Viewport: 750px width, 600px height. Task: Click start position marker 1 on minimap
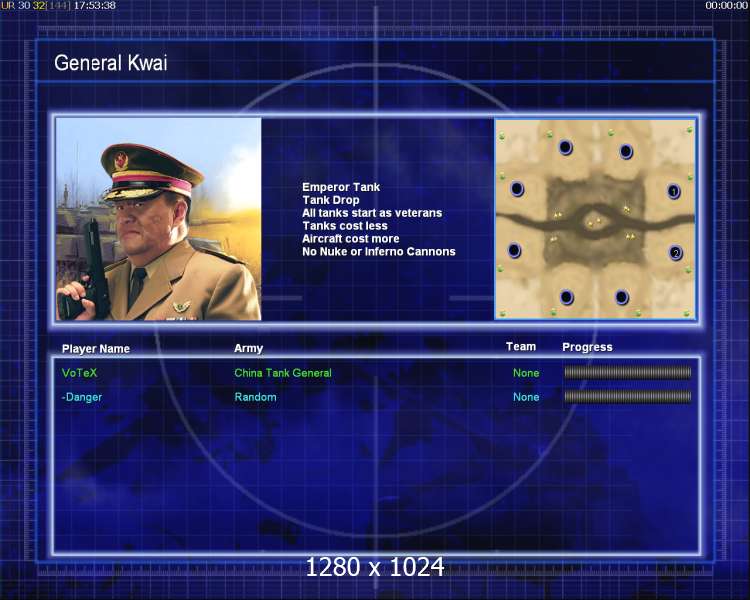tap(673, 191)
